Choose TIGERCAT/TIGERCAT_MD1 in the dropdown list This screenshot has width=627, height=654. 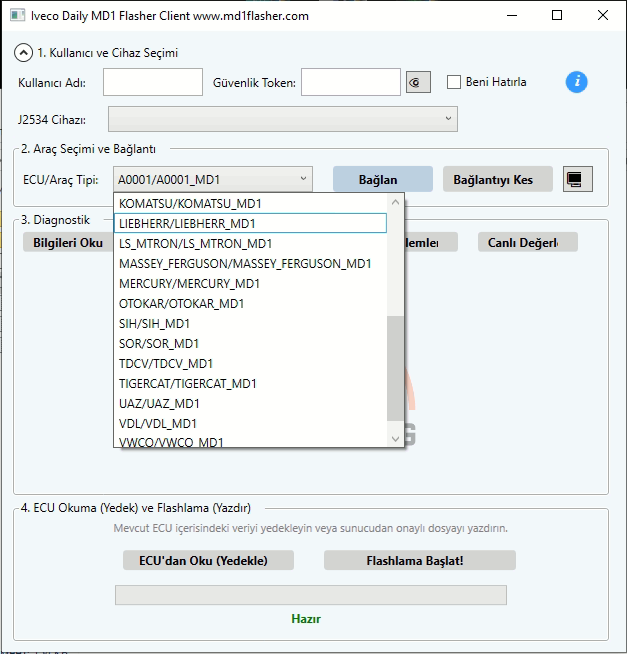[250, 383]
